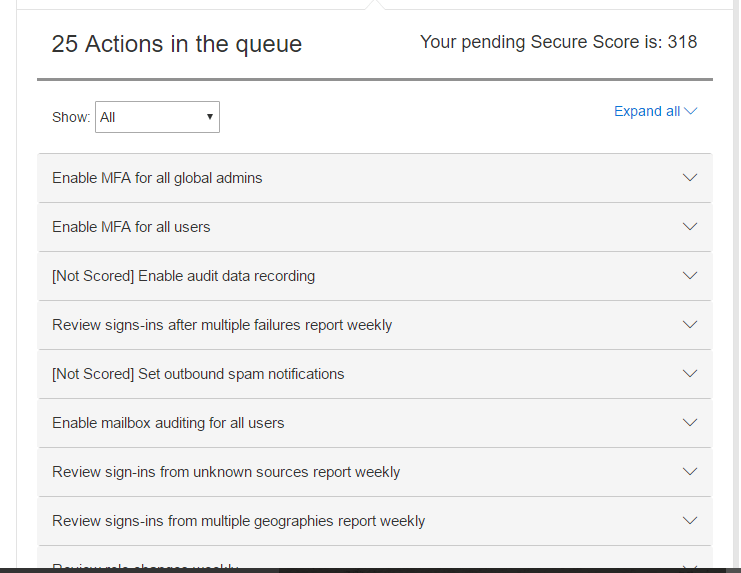Expand the audit data recording row chevron

[x=689, y=276]
